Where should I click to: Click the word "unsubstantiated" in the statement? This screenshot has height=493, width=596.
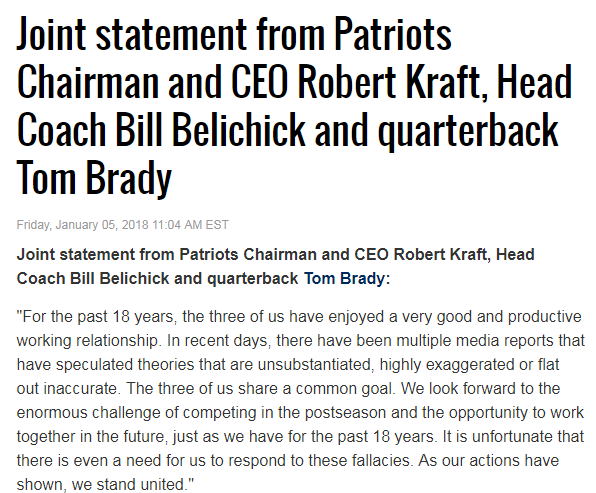[x=314, y=365]
